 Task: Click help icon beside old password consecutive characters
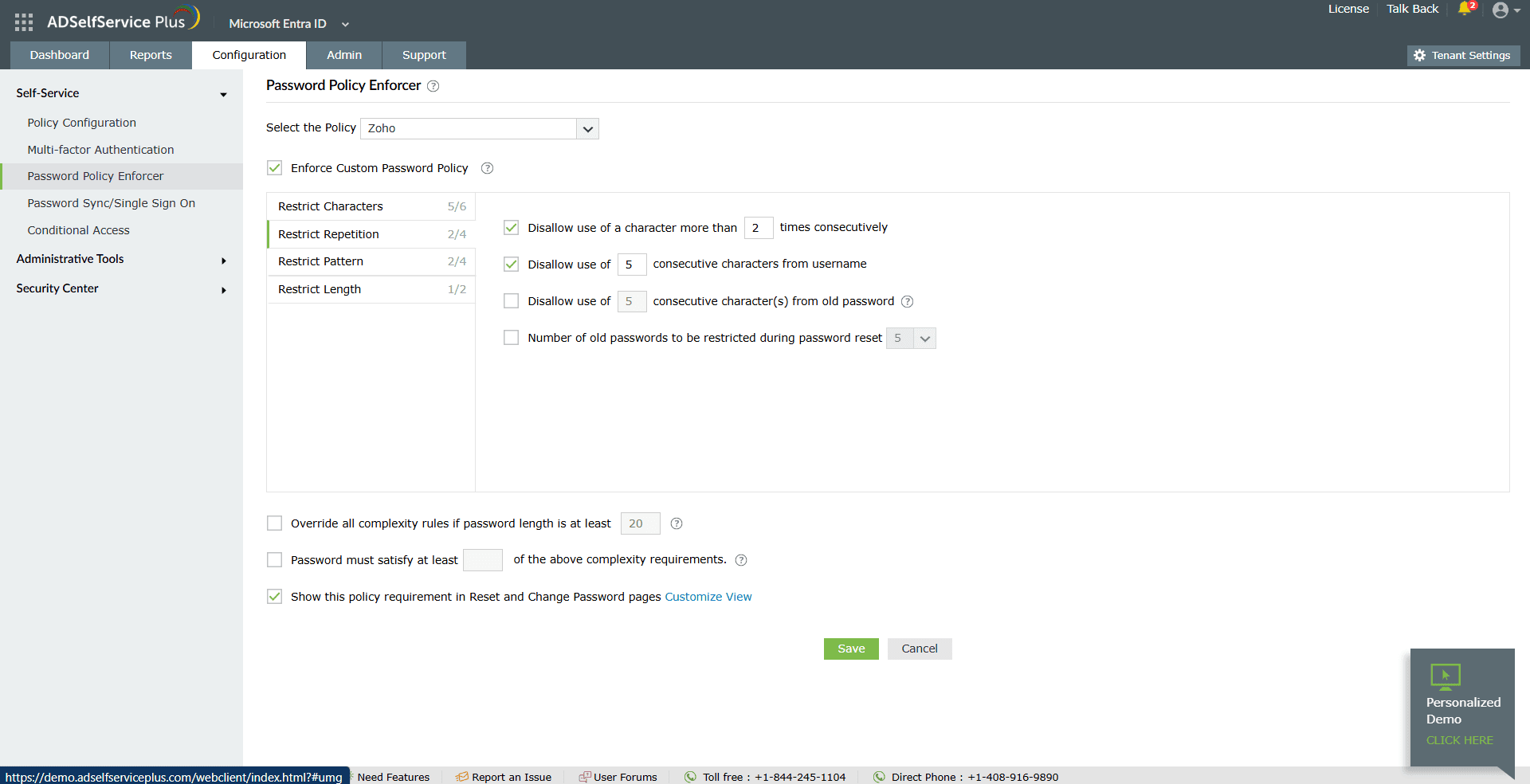[908, 301]
